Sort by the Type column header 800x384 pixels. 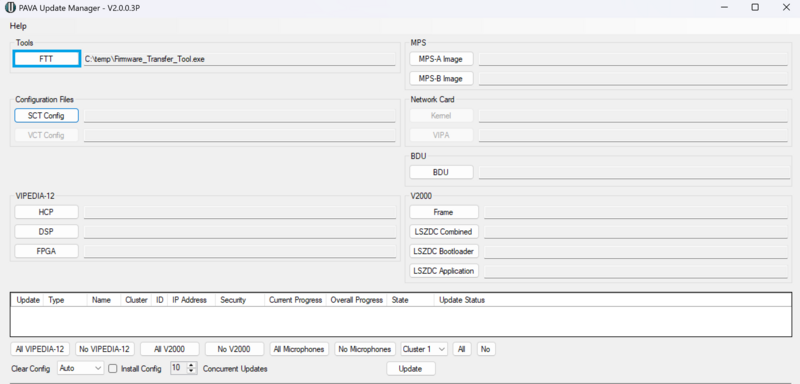(x=65, y=300)
